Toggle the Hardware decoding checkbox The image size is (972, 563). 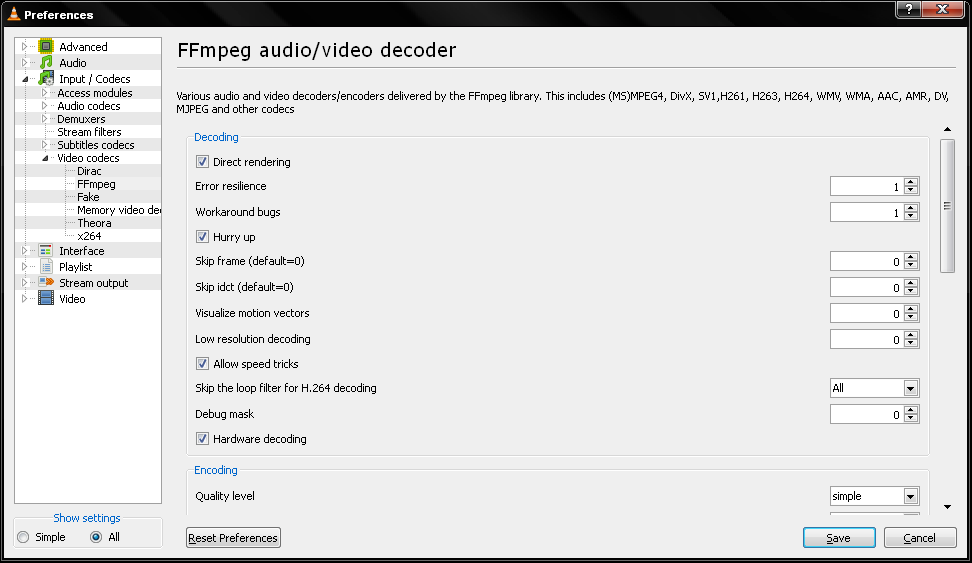coord(202,439)
